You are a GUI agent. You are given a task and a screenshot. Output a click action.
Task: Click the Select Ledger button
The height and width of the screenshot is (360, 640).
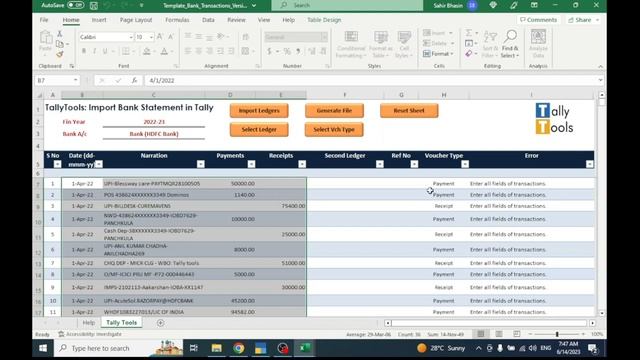click(x=259, y=129)
